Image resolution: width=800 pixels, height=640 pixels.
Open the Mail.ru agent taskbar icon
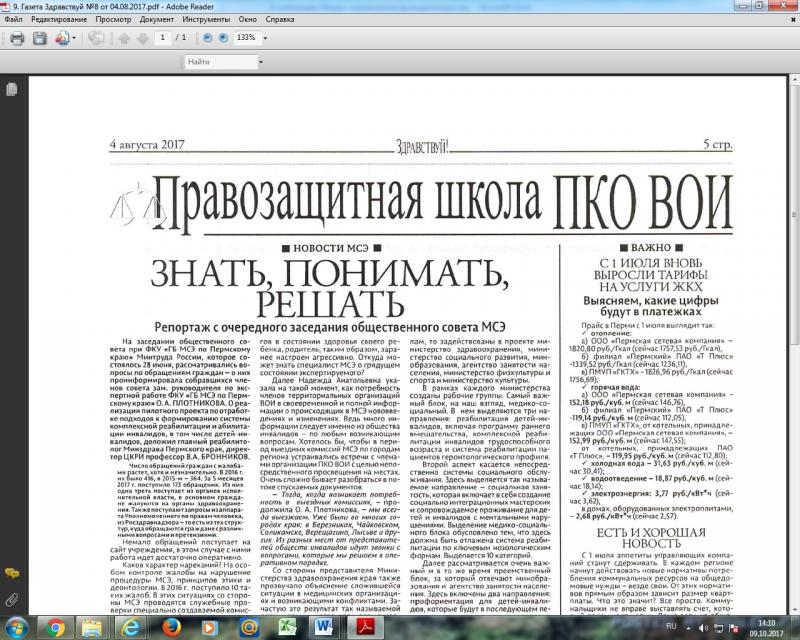[x=248, y=627]
